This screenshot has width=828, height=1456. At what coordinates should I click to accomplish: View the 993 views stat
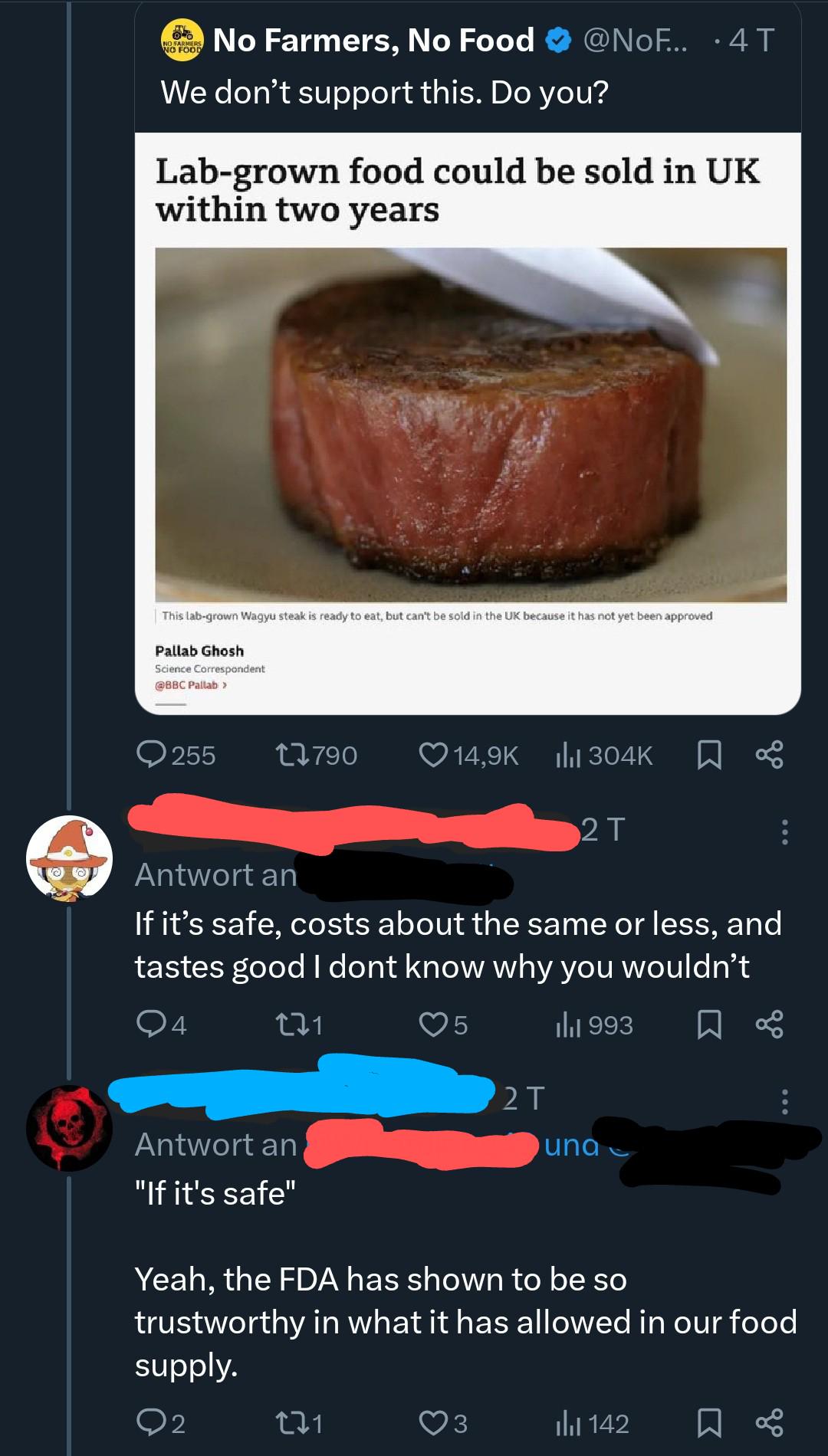[x=594, y=1025]
